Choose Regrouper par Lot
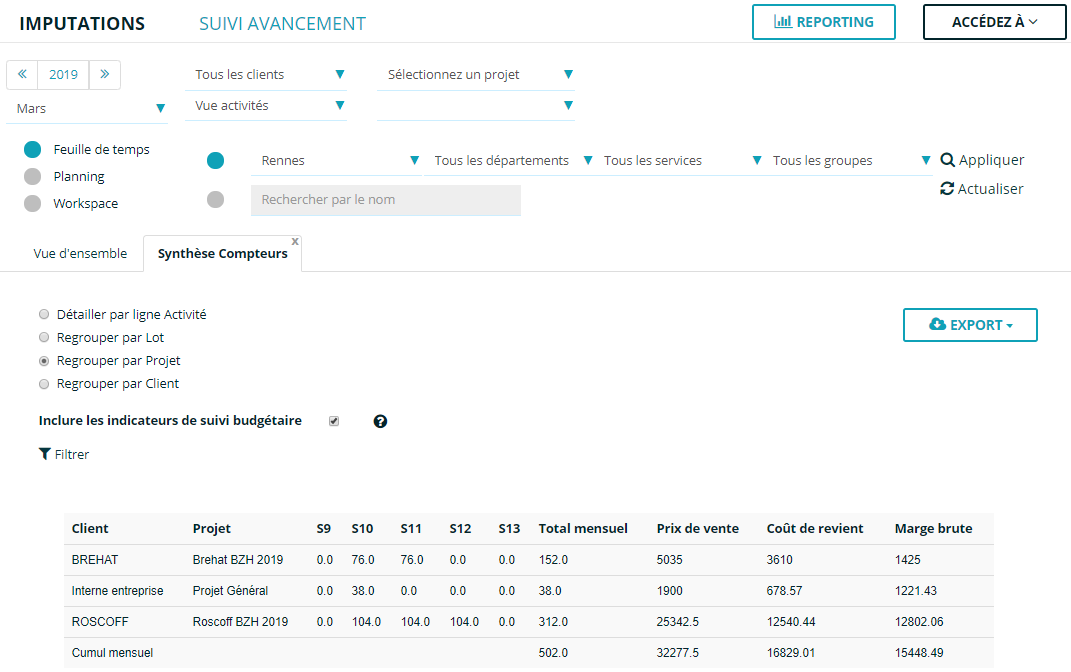Image resolution: width=1071 pixels, height=672 pixels. (x=44, y=337)
